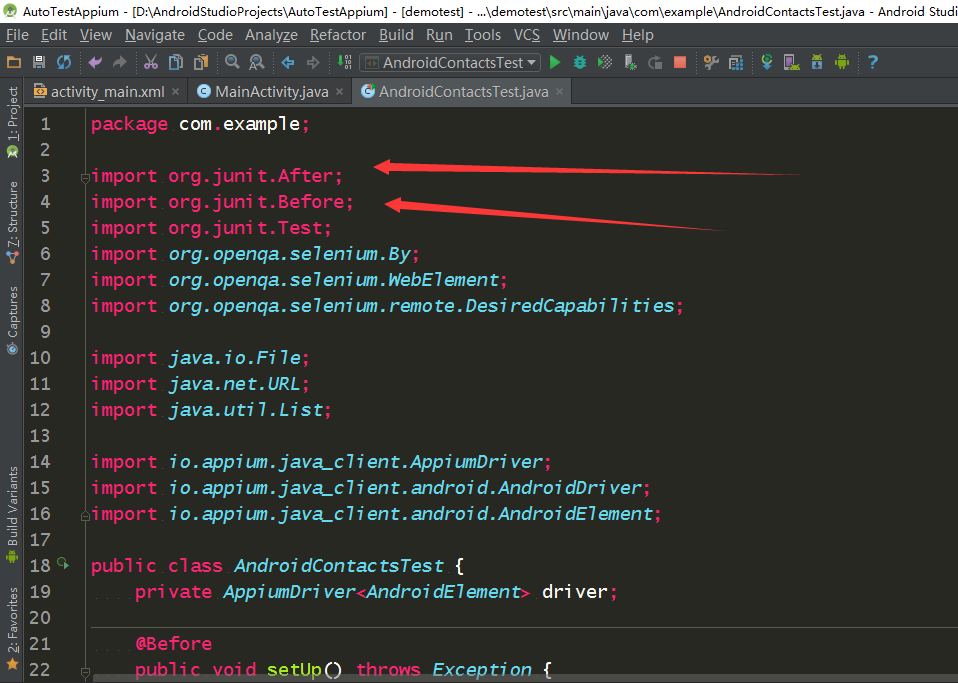Screen dimensions: 958x683
Task: Click Sync Project with Gradle Files
Action: tap(767, 62)
